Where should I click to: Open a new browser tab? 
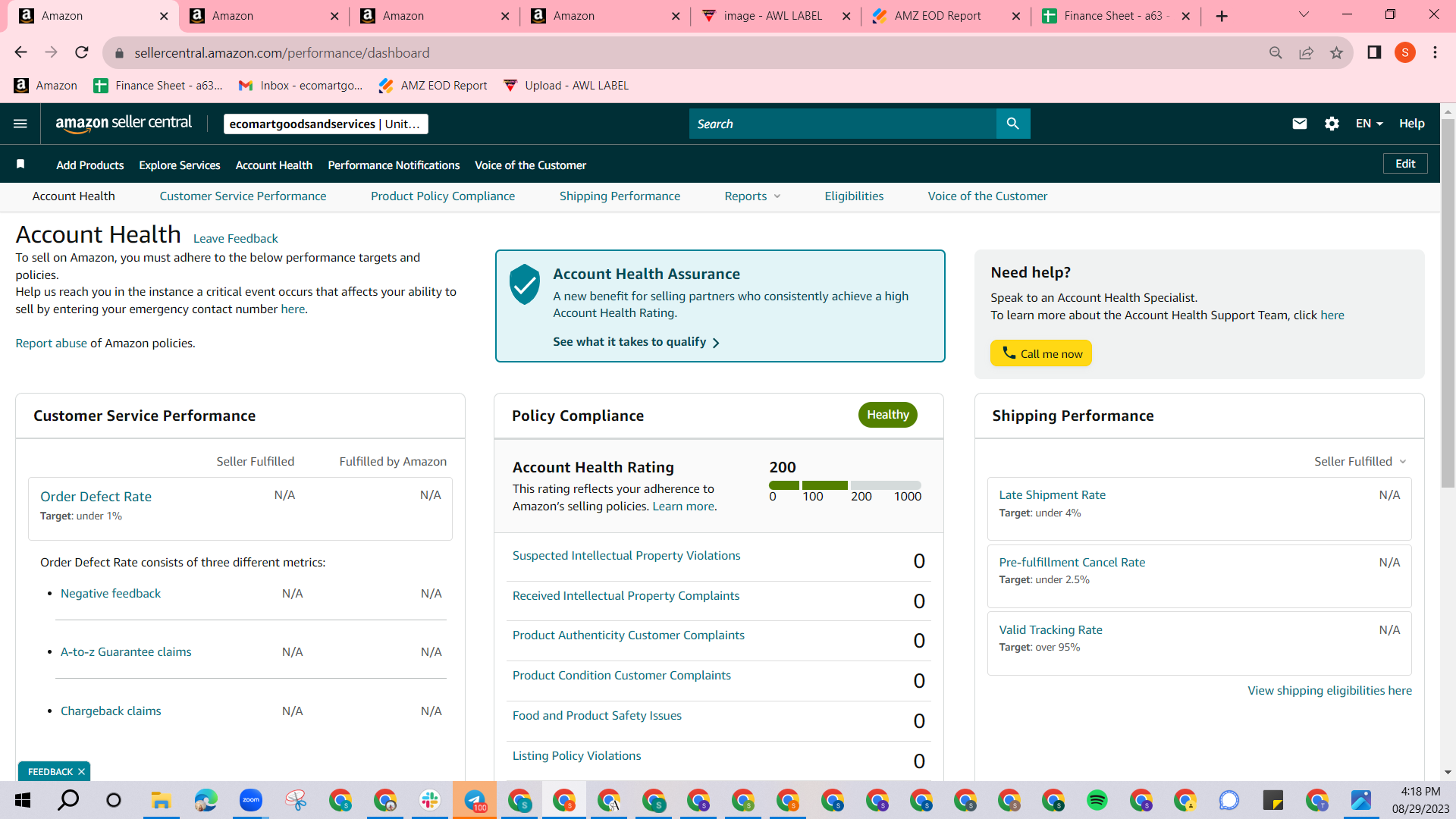[x=1222, y=16]
